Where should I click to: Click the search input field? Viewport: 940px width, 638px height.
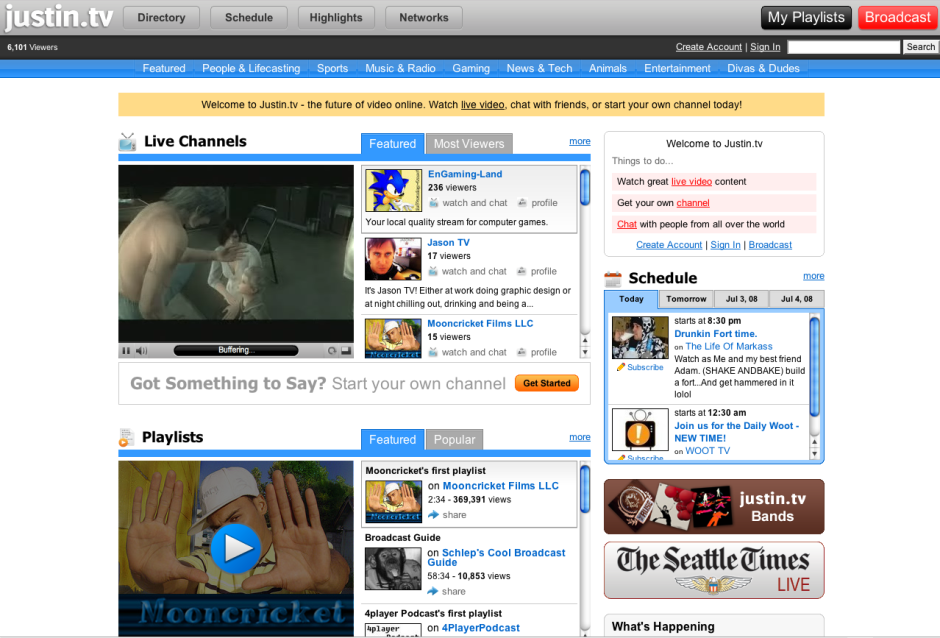(x=843, y=47)
